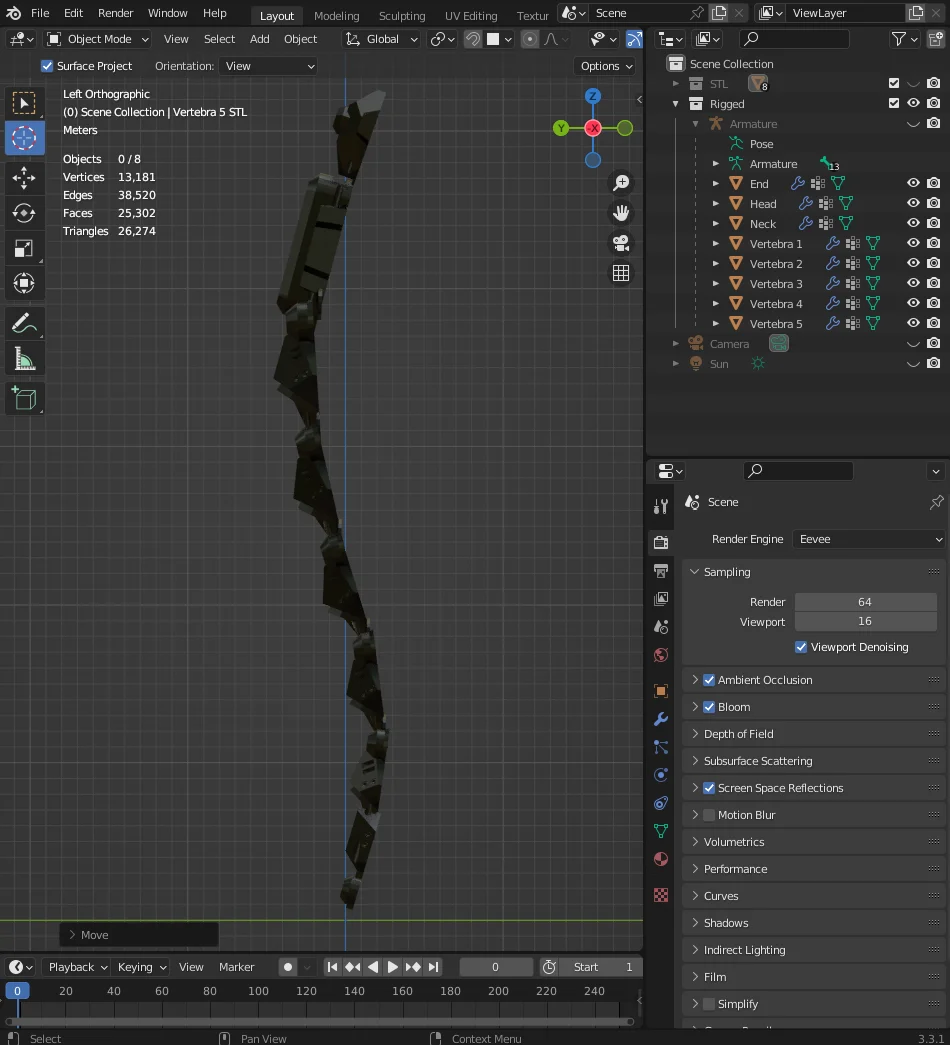
Task: Open the Measure tool
Action: [24, 356]
